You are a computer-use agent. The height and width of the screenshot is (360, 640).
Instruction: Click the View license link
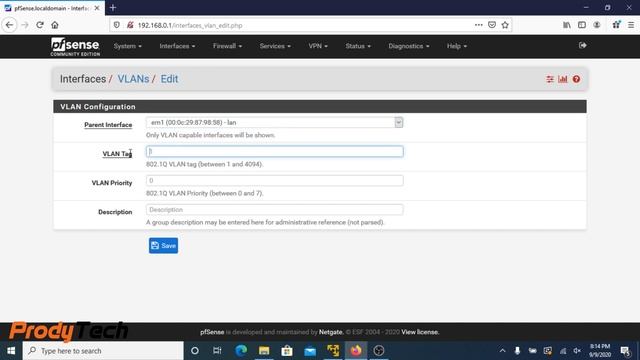click(420, 332)
